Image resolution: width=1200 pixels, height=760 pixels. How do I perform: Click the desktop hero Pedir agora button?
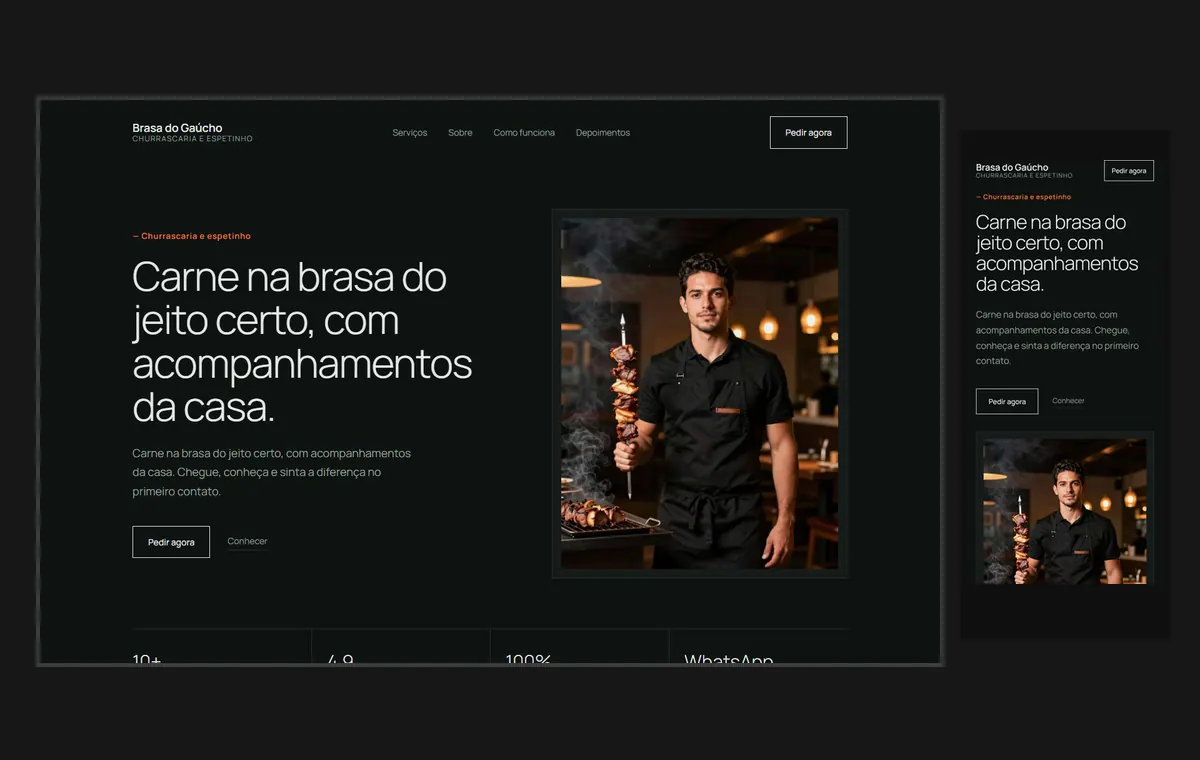tap(171, 542)
